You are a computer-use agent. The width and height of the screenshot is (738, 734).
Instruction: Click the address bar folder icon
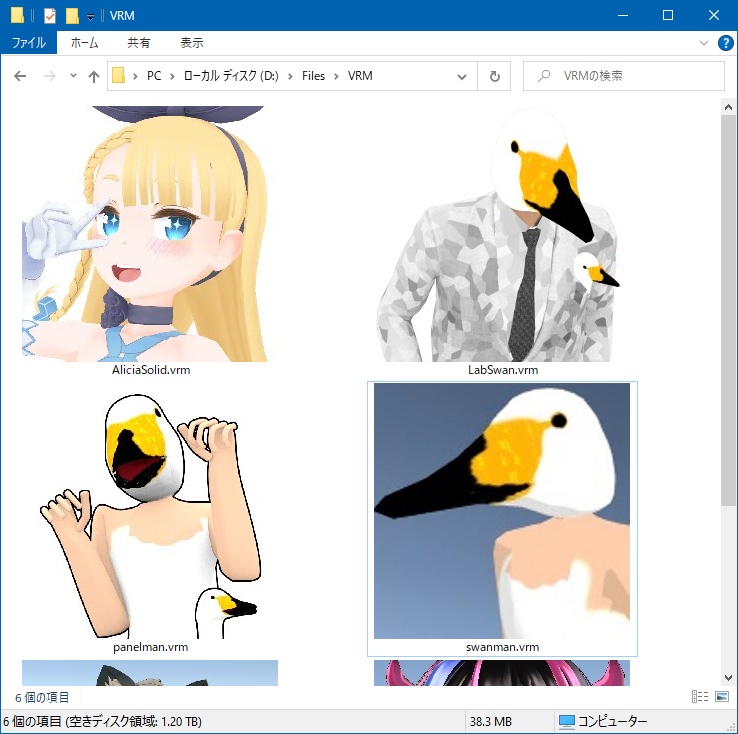(x=118, y=75)
